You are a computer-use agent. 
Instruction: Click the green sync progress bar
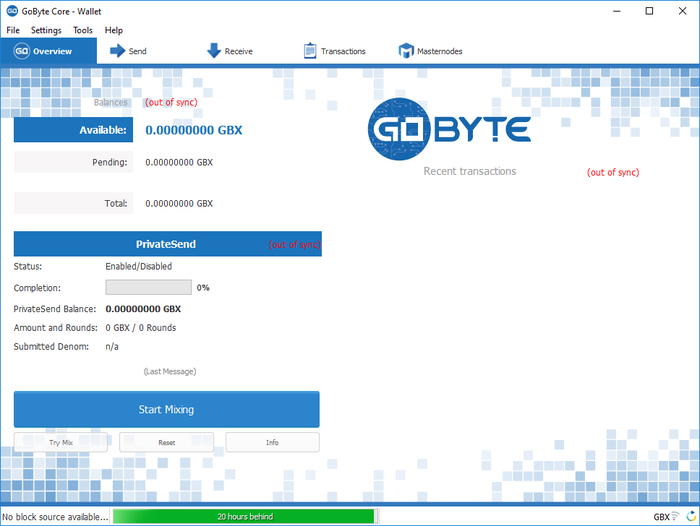(243, 516)
